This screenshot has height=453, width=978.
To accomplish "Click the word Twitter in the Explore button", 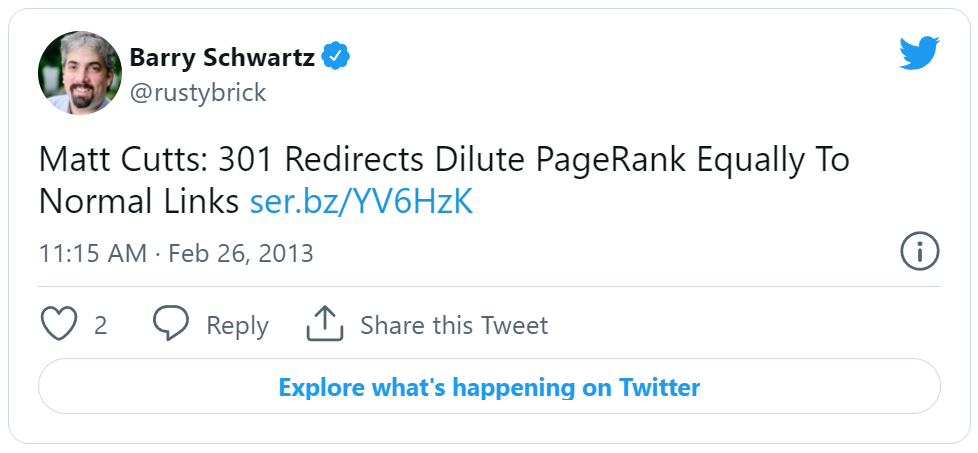I will 659,387.
